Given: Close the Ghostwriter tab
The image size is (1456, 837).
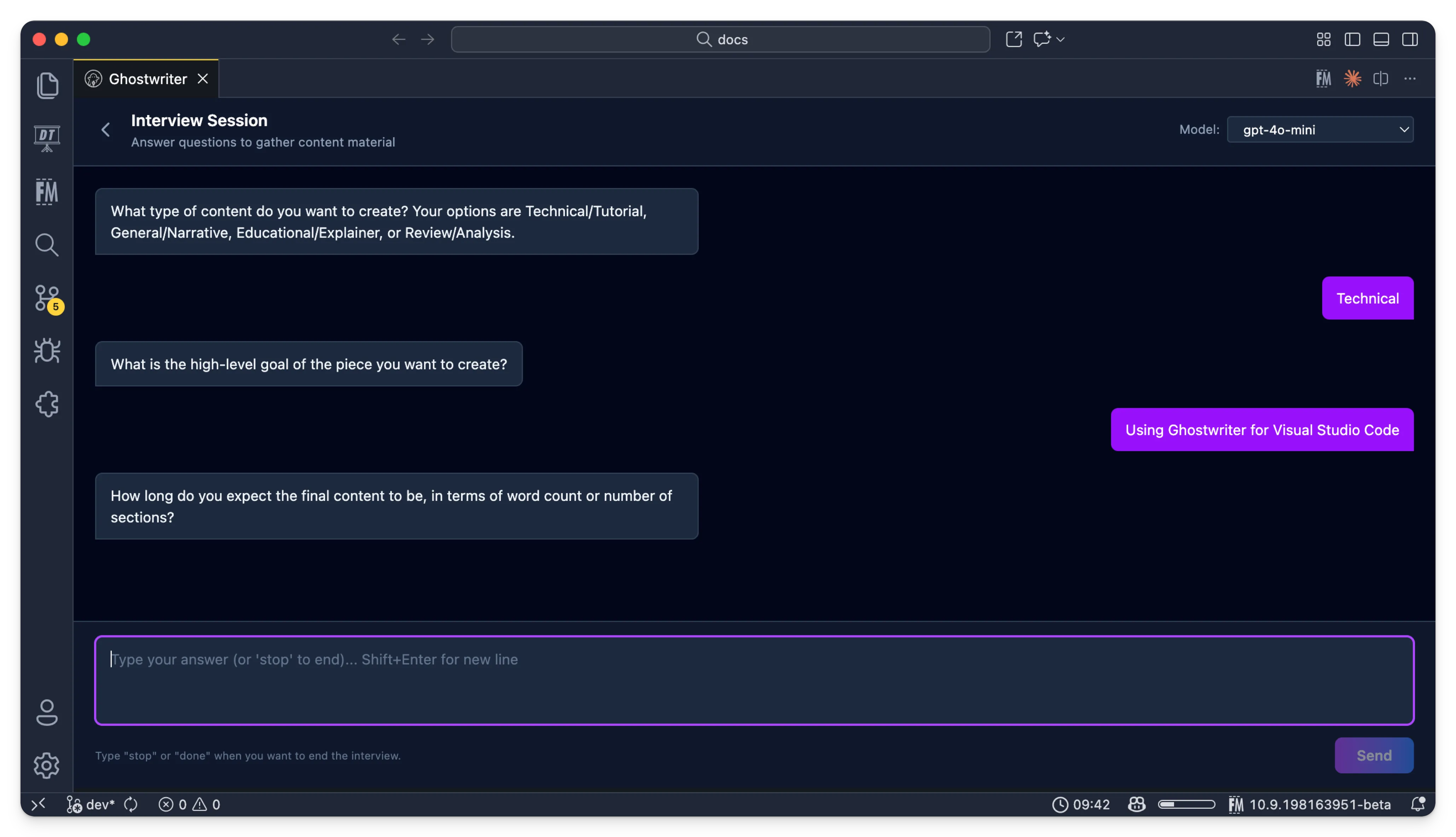Looking at the screenshot, I should (203, 79).
